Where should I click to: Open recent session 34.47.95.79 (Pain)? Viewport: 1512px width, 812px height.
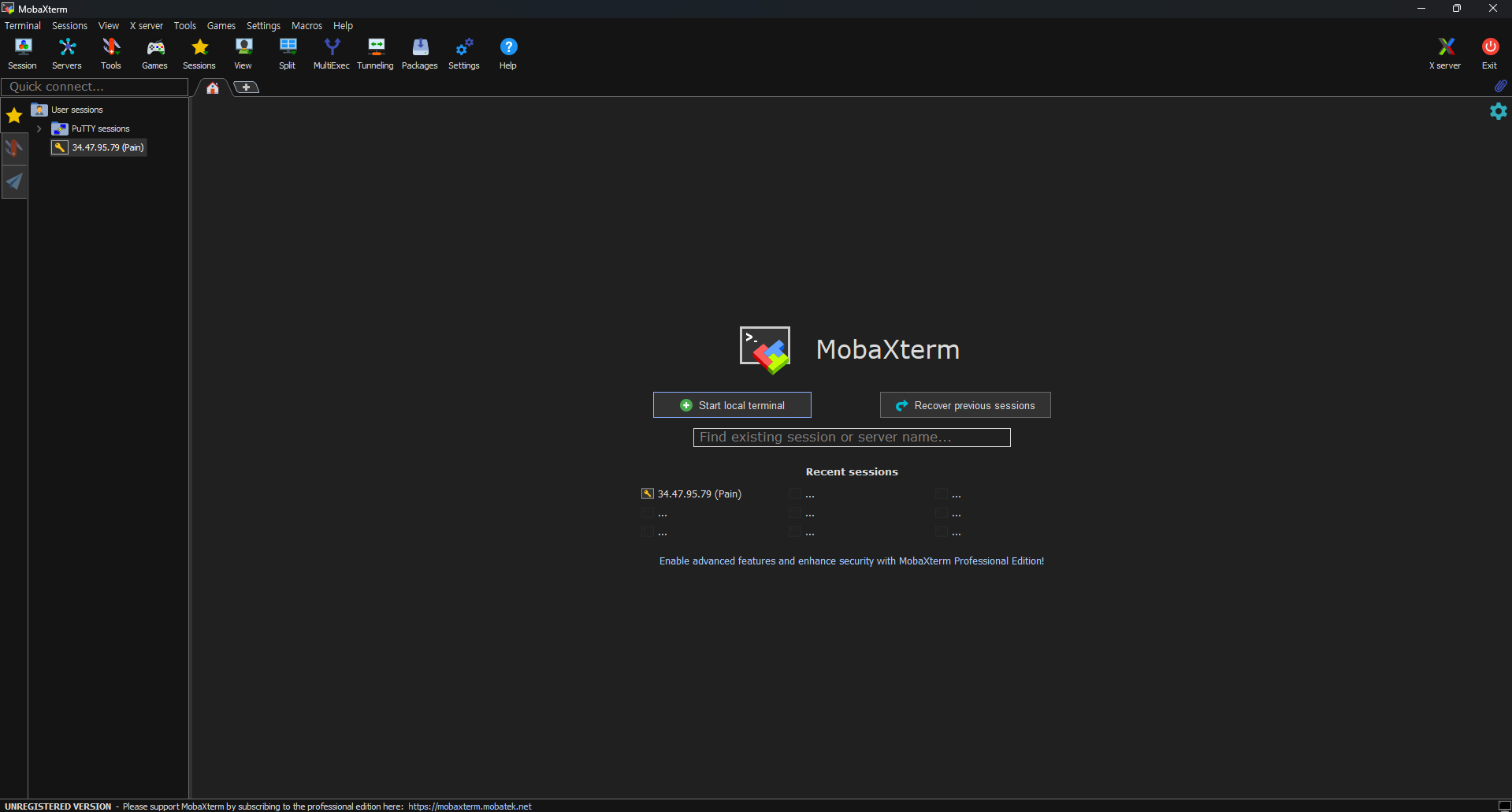pos(692,494)
